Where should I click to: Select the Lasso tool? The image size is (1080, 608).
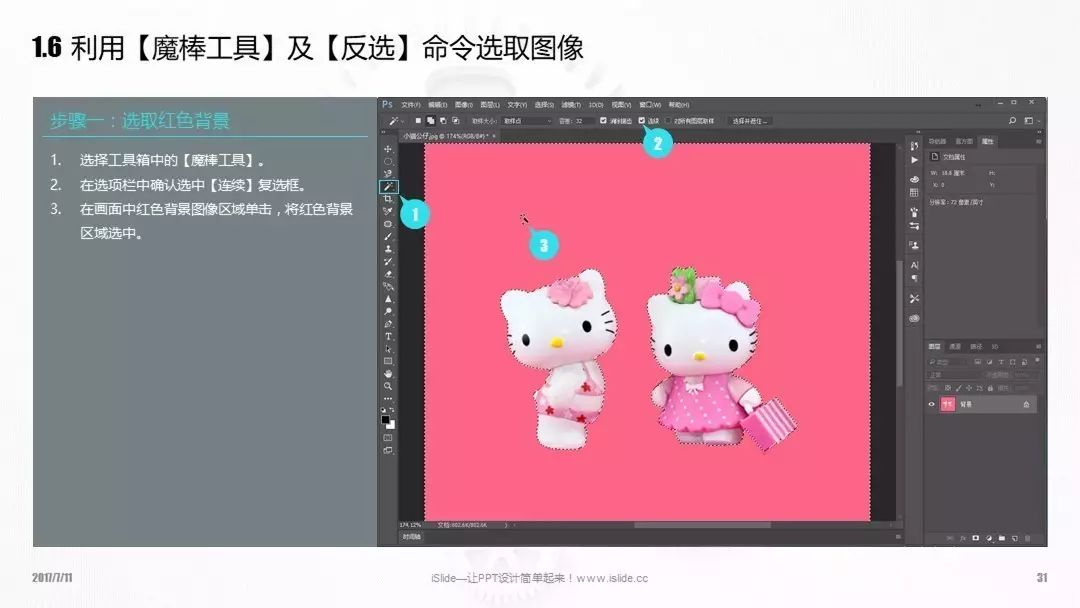388,174
